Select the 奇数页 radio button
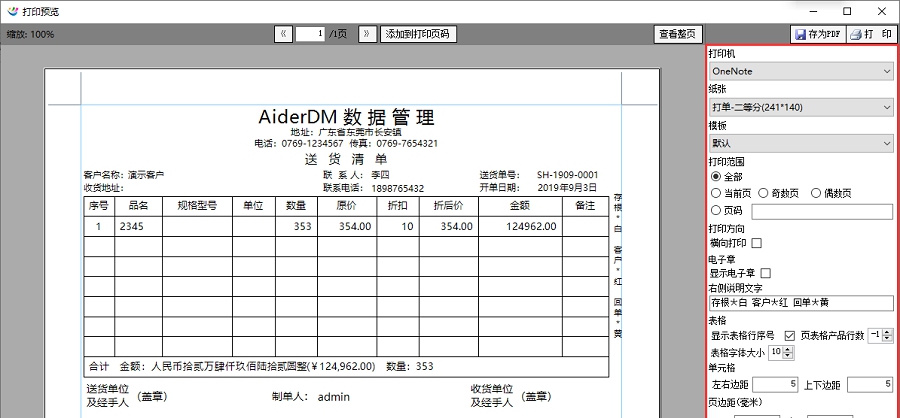Viewport: 900px width, 418px height. point(763,193)
